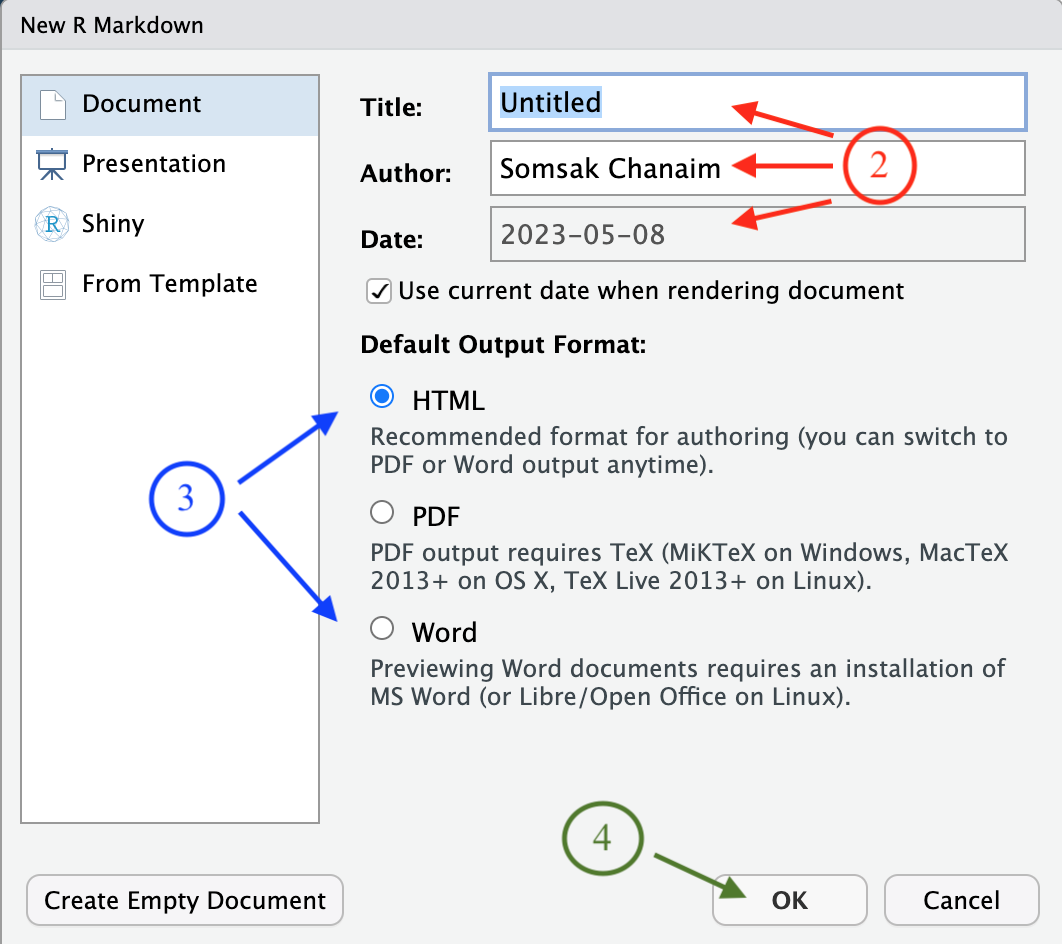Click the disabled Date field
1062x944 pixels.
[x=756, y=235]
